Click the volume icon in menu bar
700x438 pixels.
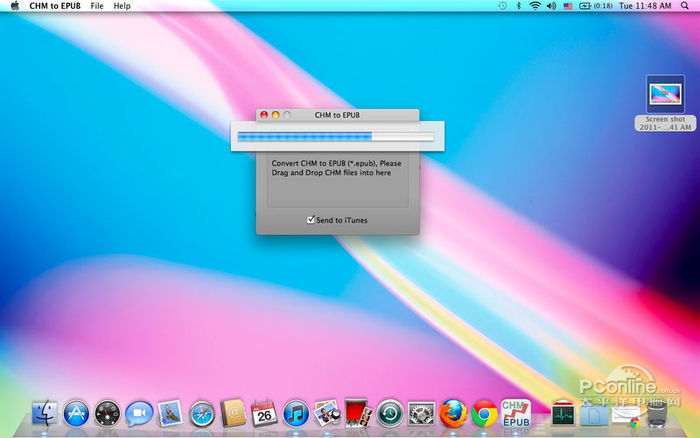click(x=551, y=6)
